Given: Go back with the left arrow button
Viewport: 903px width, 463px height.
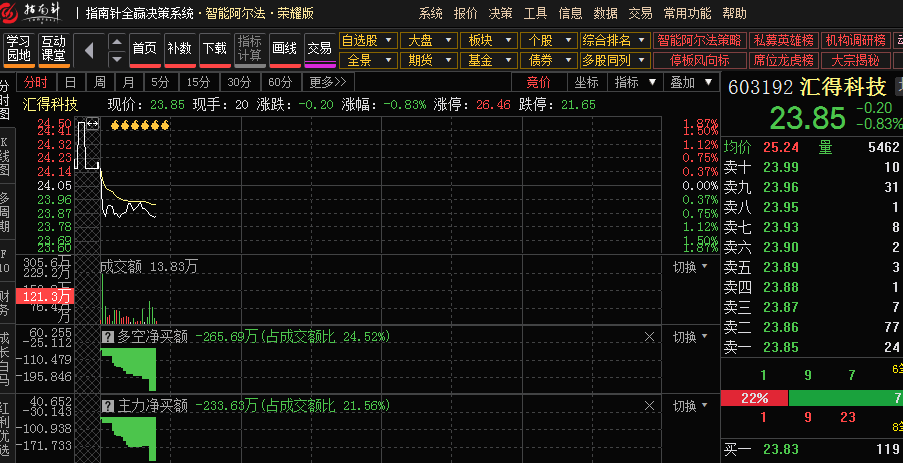Looking at the screenshot, I should (x=89, y=51).
